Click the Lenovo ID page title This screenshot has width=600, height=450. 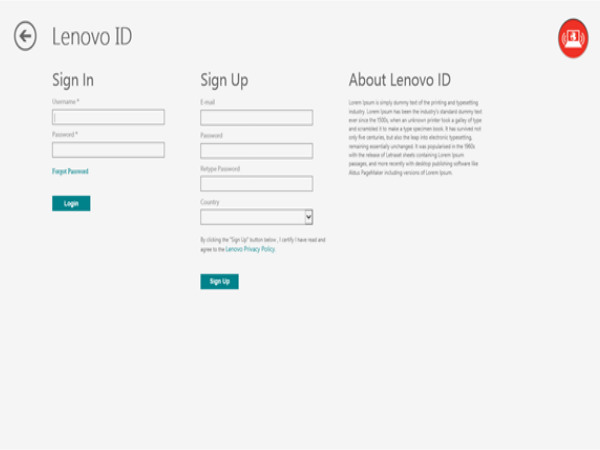(x=92, y=37)
